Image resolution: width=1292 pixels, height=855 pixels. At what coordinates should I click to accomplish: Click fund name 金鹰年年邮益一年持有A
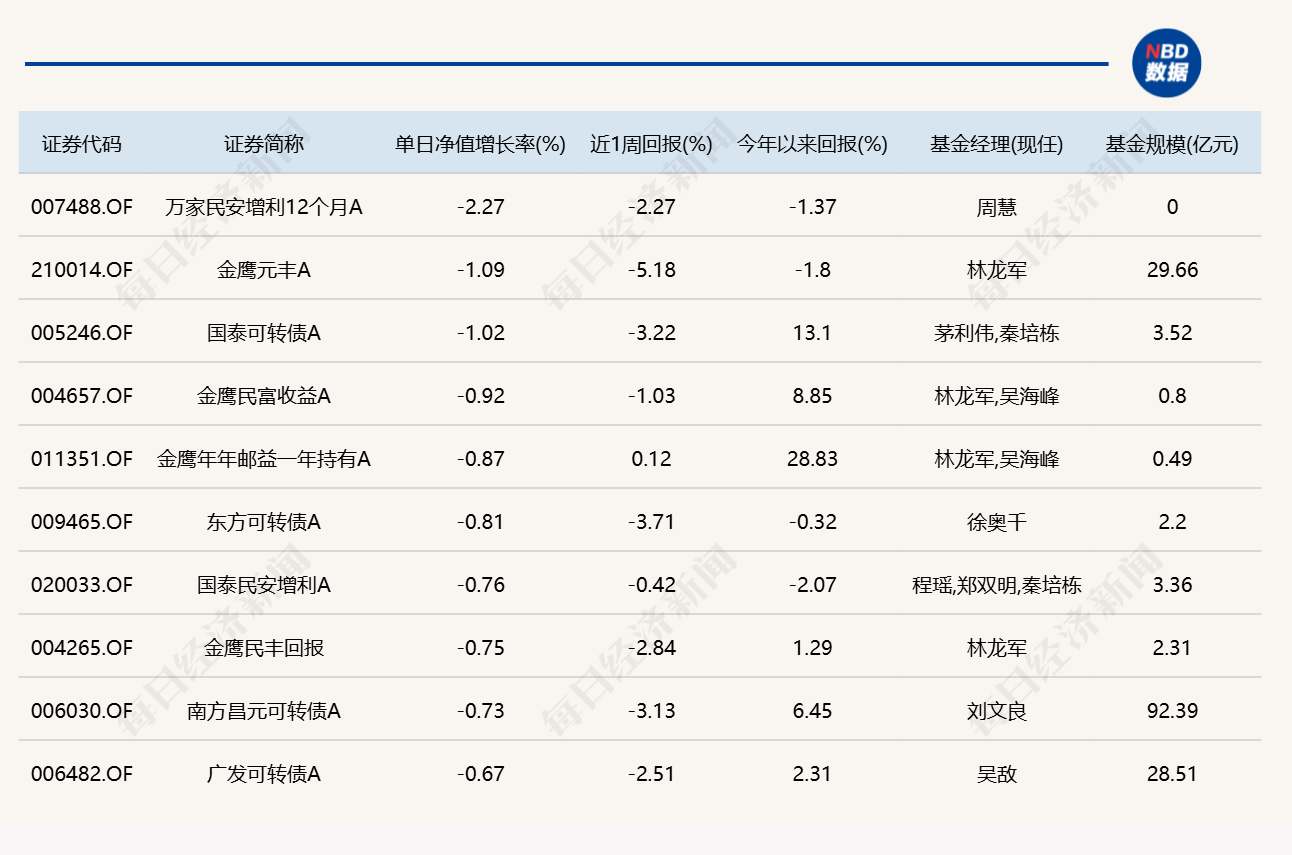coord(264,459)
